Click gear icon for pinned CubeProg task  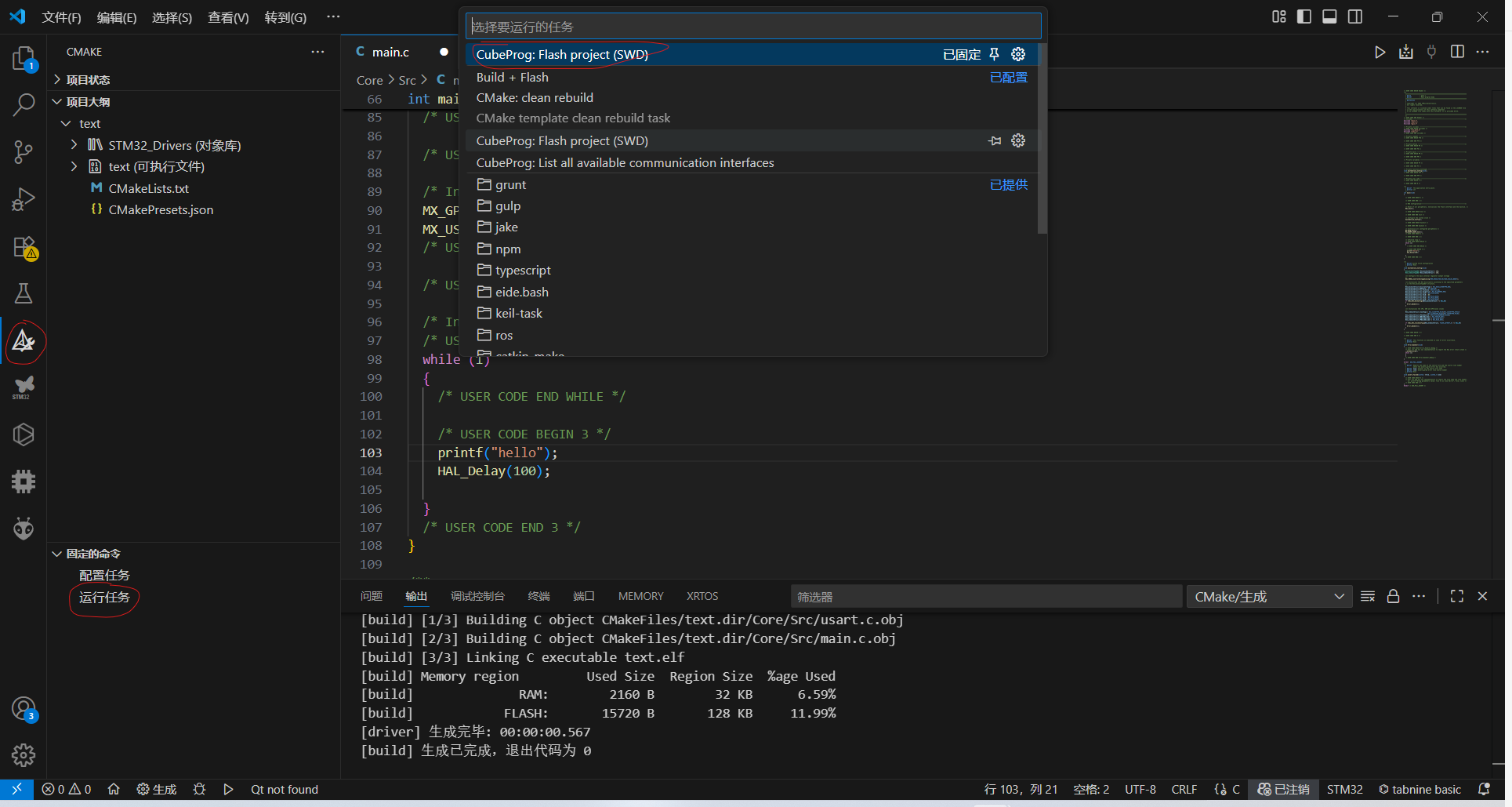1018,54
